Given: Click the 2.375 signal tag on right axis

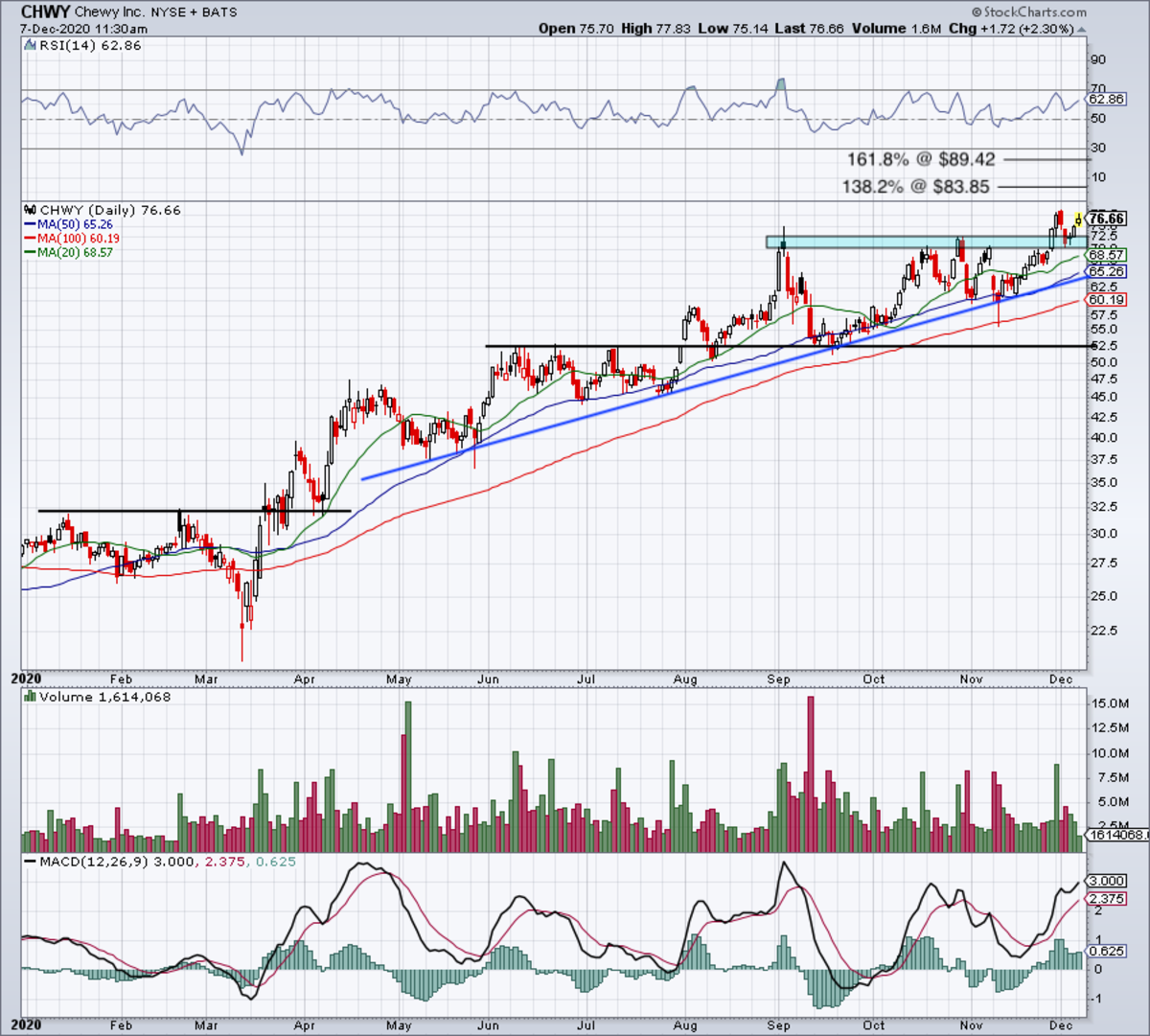Looking at the screenshot, I should point(1107,899).
